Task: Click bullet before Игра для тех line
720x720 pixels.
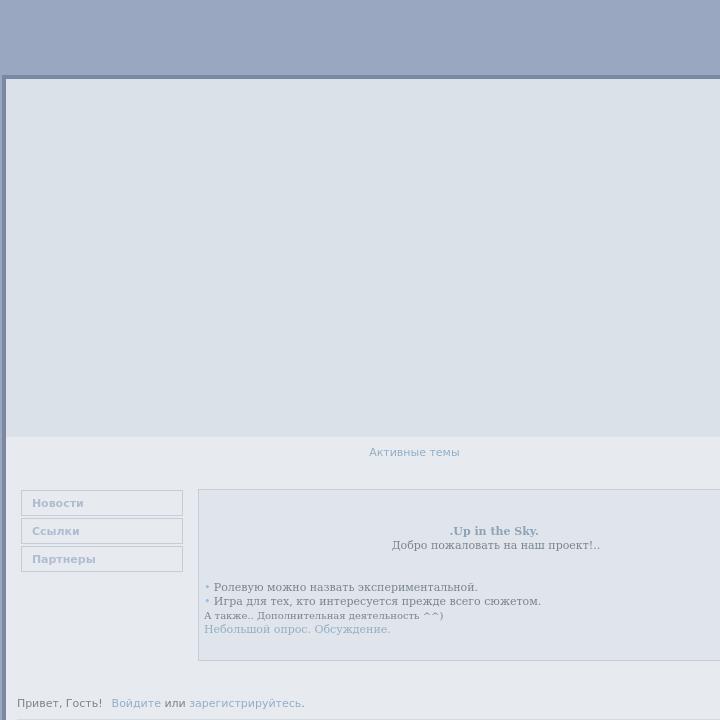Action: pos(207,602)
